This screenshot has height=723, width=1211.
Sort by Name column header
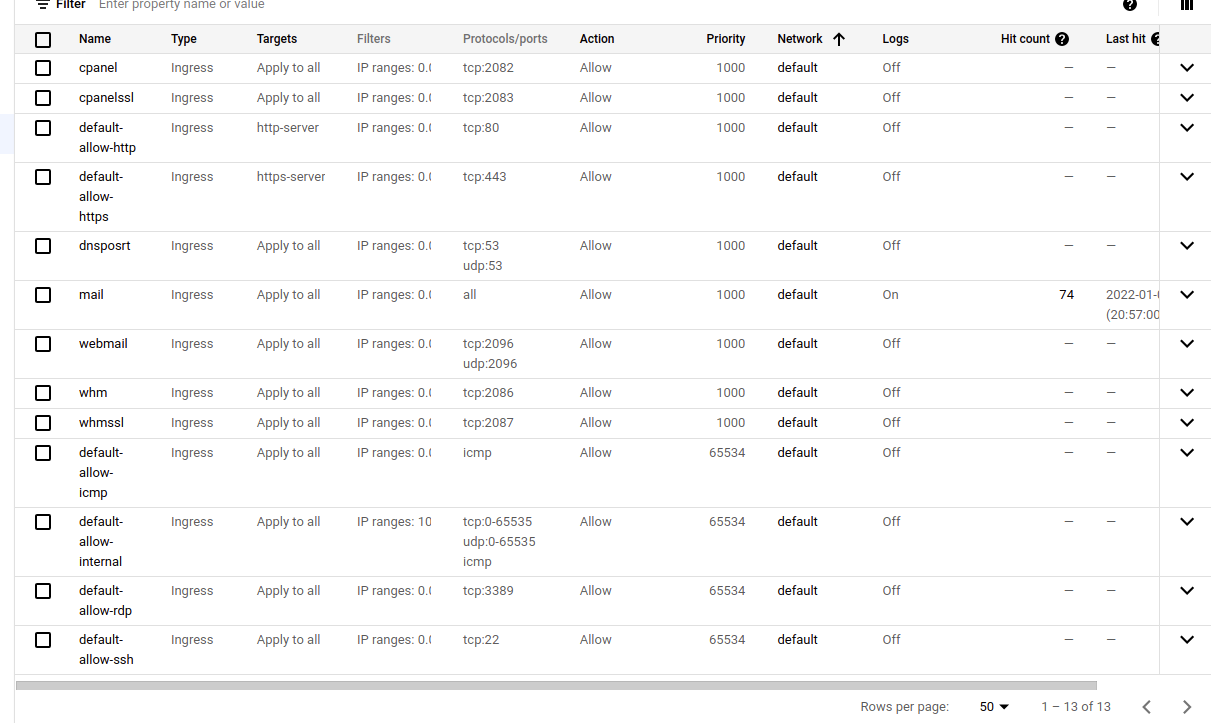95,39
